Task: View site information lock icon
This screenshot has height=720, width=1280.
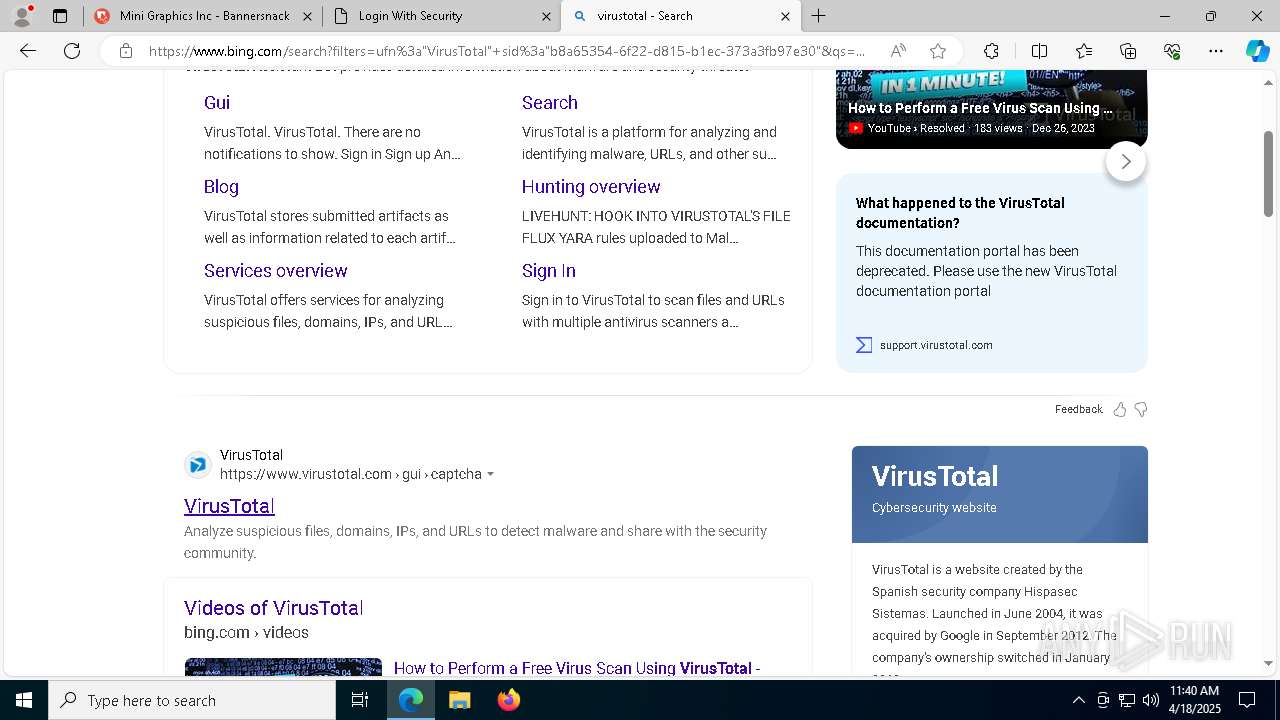Action: click(126, 51)
